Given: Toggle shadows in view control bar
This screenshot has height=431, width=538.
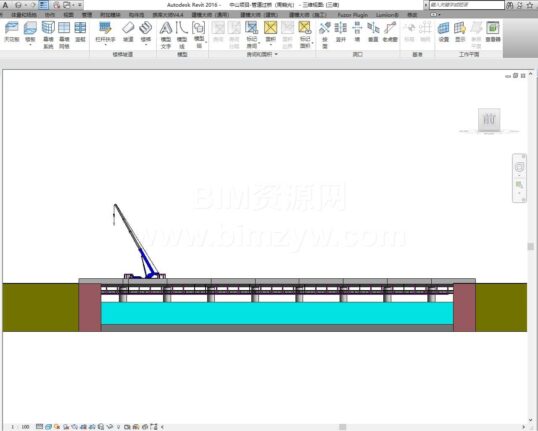Looking at the screenshot, I should pyautogui.click(x=66, y=427).
